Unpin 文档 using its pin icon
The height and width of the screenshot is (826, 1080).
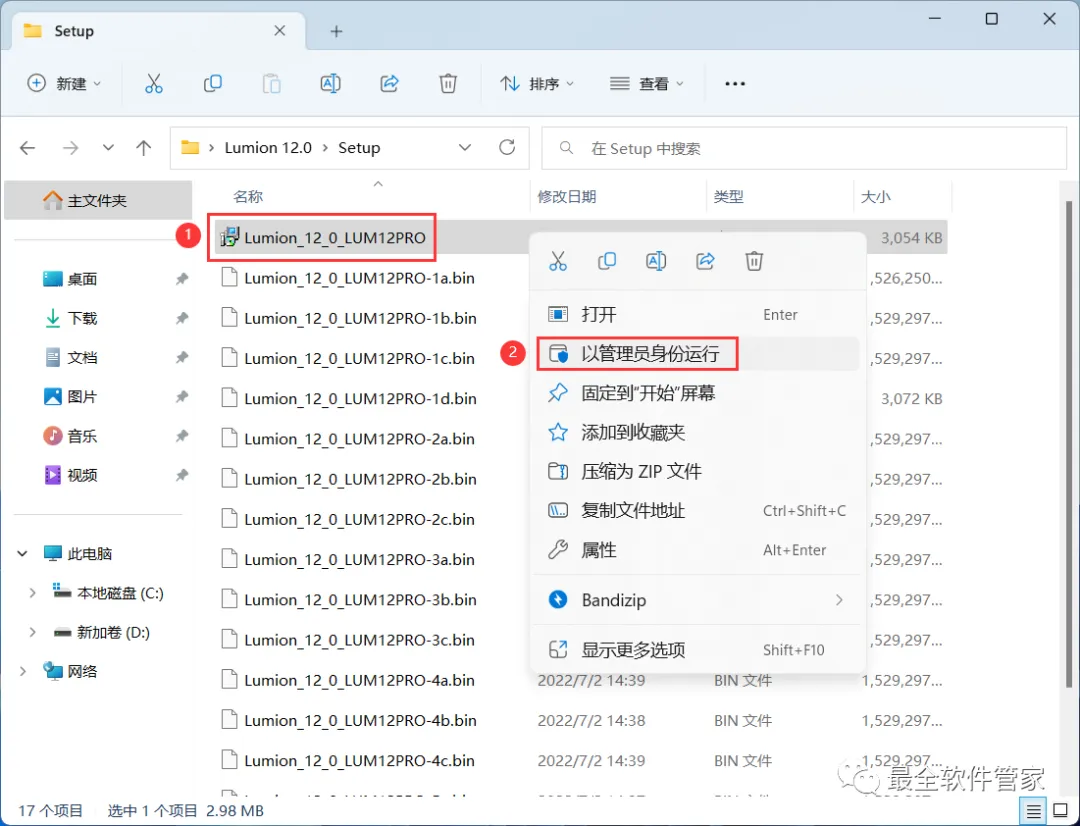(x=182, y=358)
